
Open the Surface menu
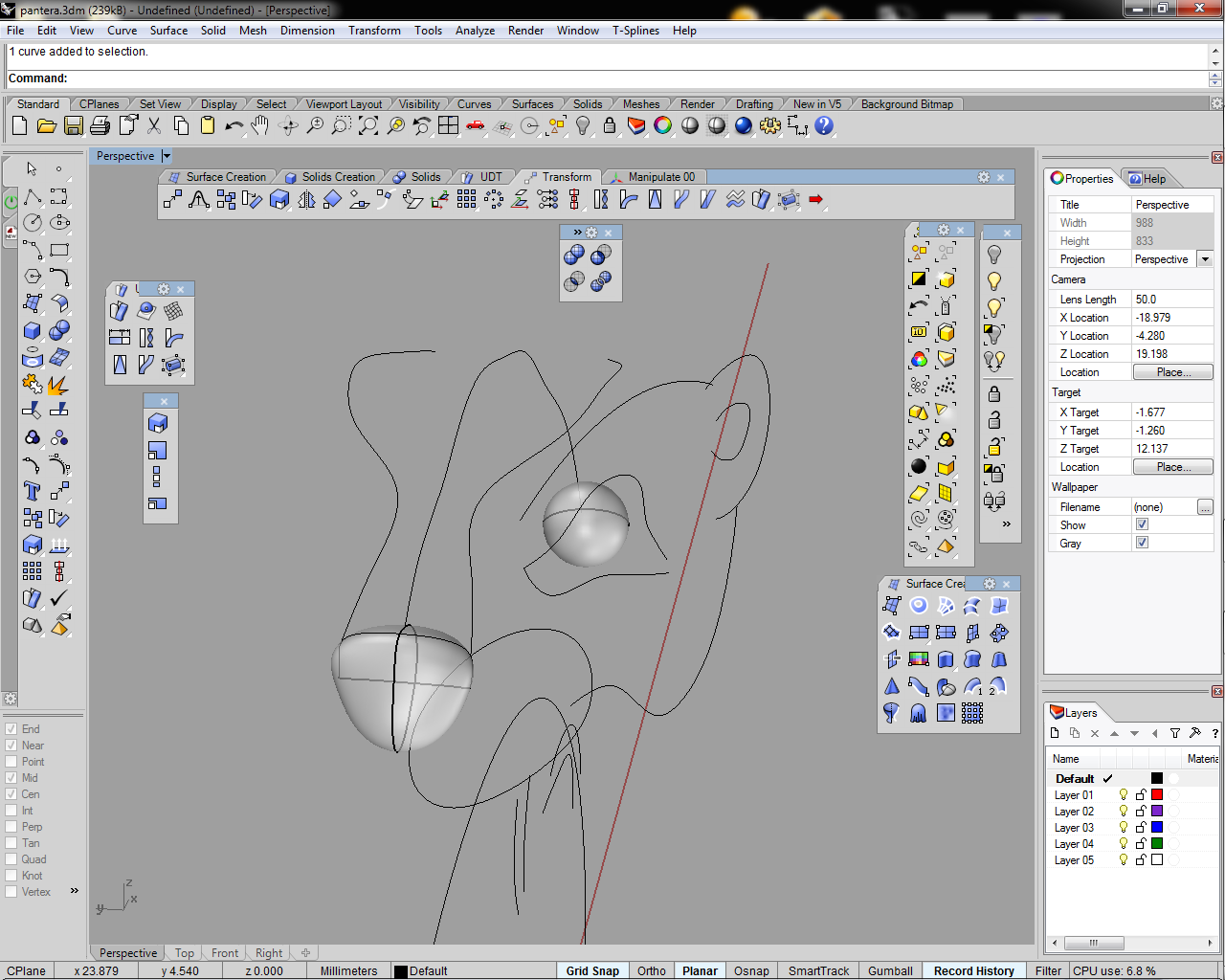pyautogui.click(x=168, y=31)
